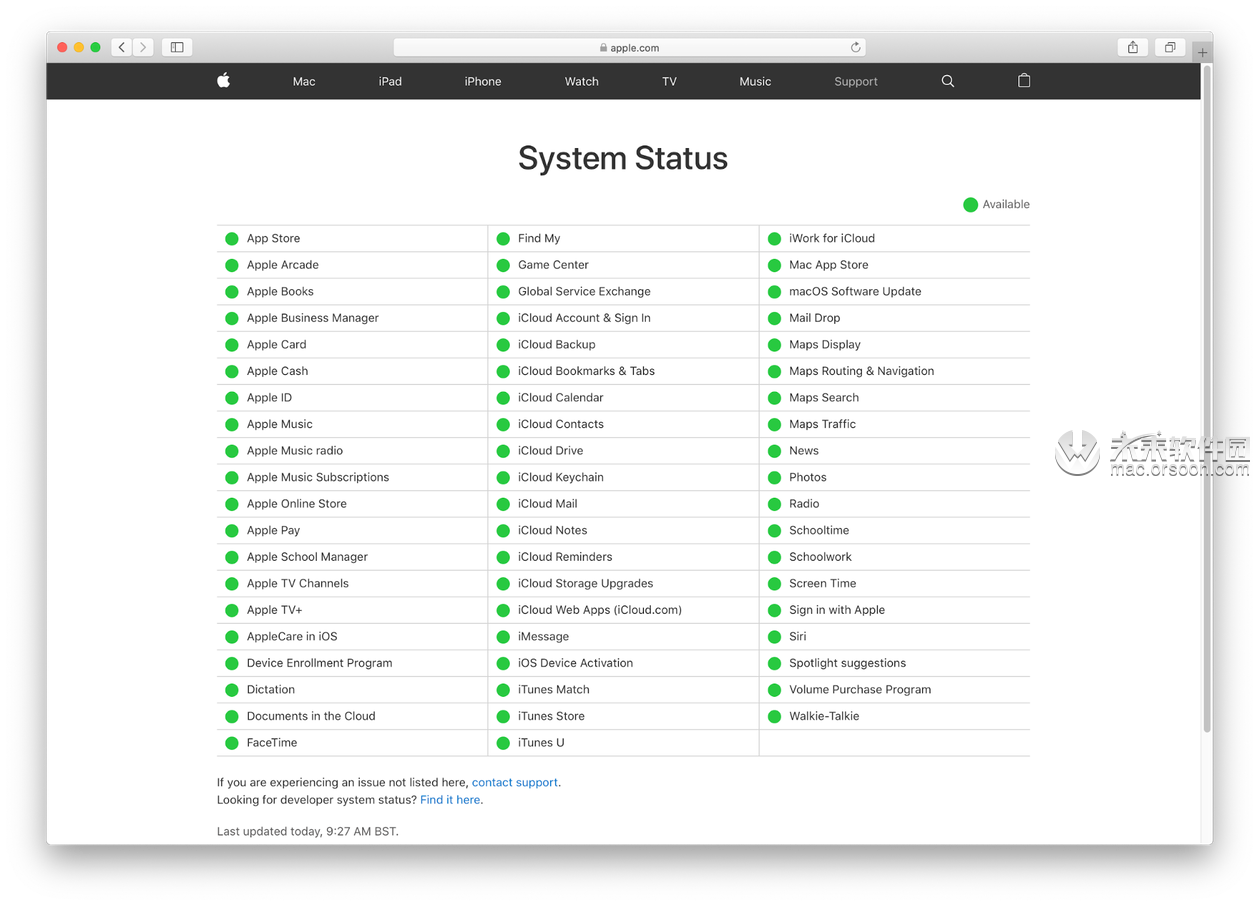Screen dimensions: 1260x906
Task: Click the page vertical scrollbar
Action: tap(1207, 400)
